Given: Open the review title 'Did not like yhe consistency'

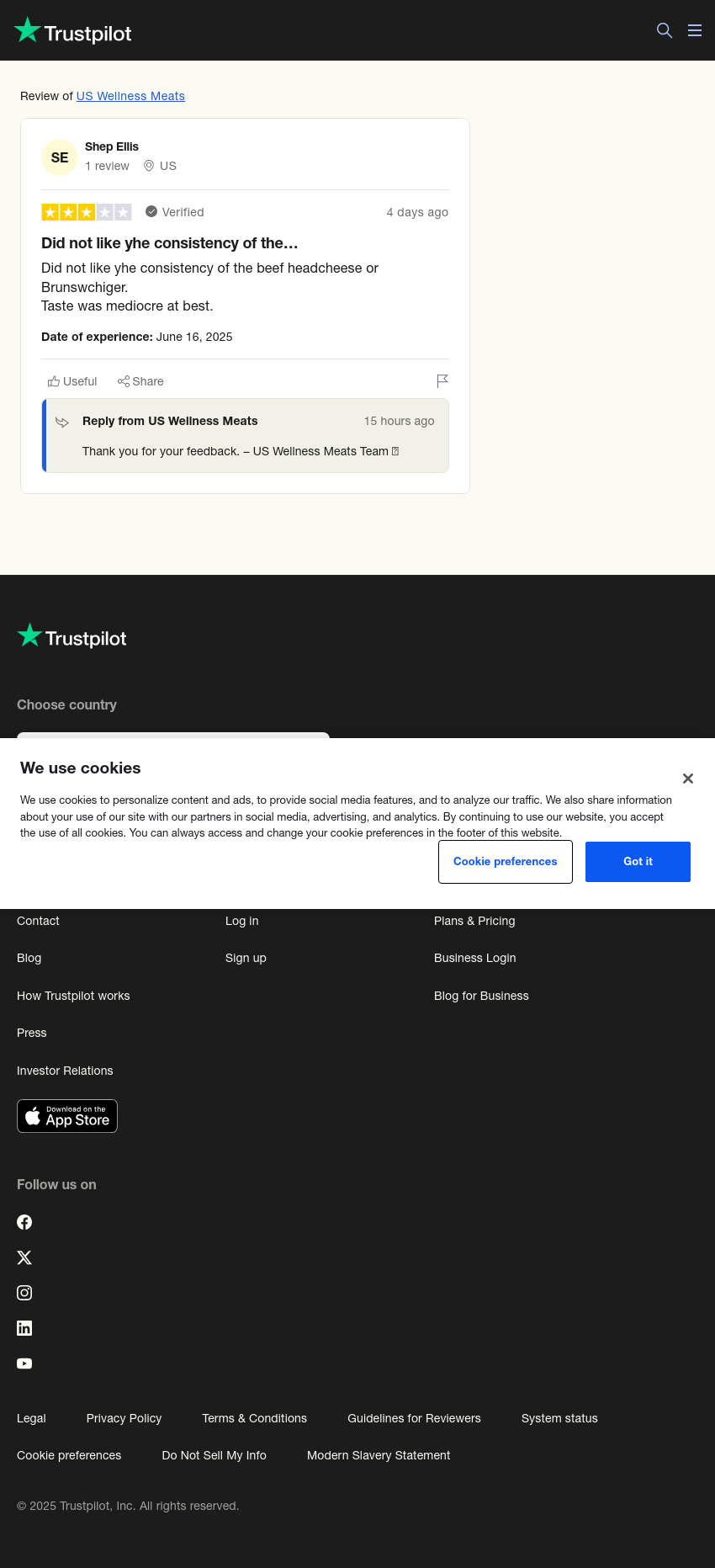Looking at the screenshot, I should 170,243.
